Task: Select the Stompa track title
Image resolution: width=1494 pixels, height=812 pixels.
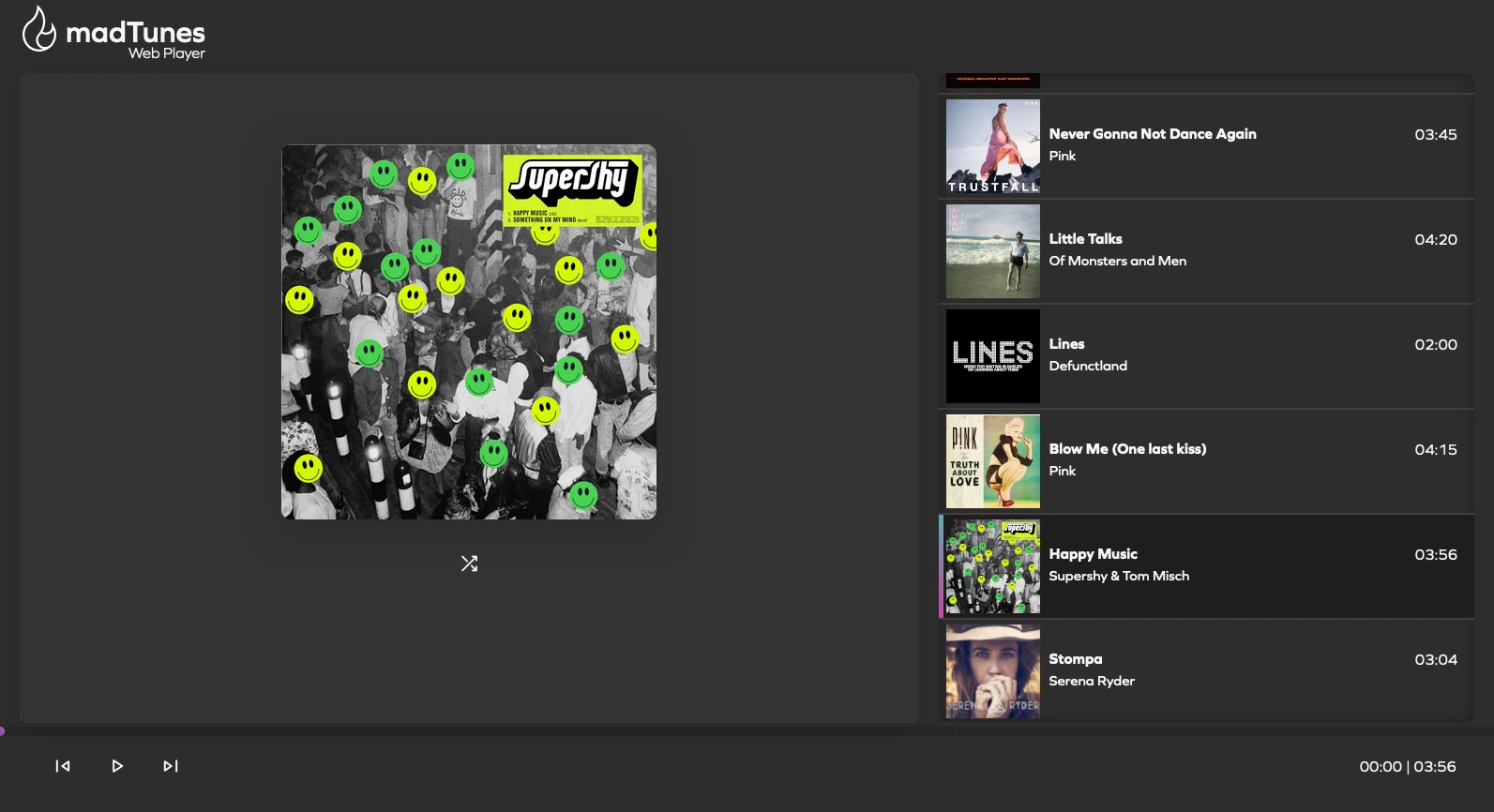Action: pyautogui.click(x=1075, y=659)
